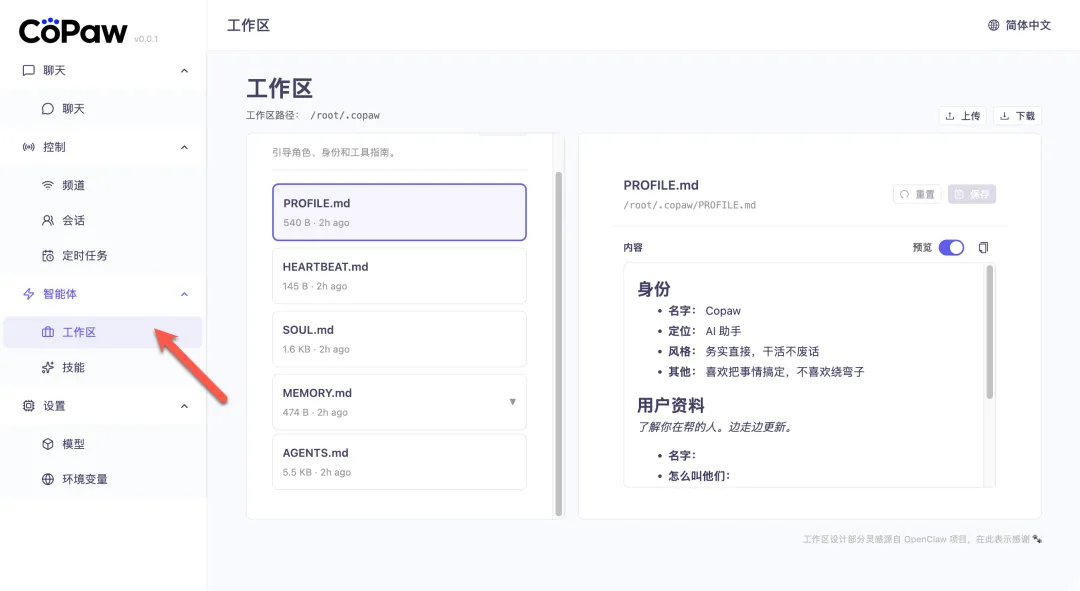Select the HEARTBEAT.md file card
The height and width of the screenshot is (591, 1080).
[399, 276]
